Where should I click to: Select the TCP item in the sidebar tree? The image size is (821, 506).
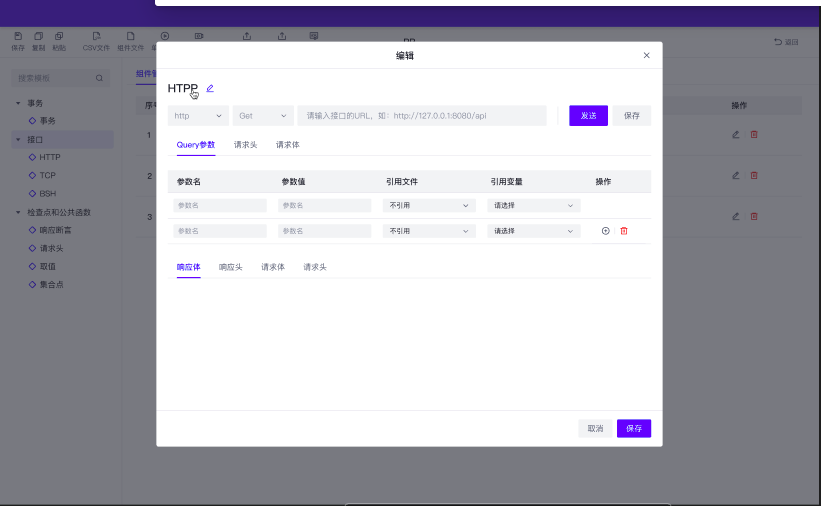[48, 175]
